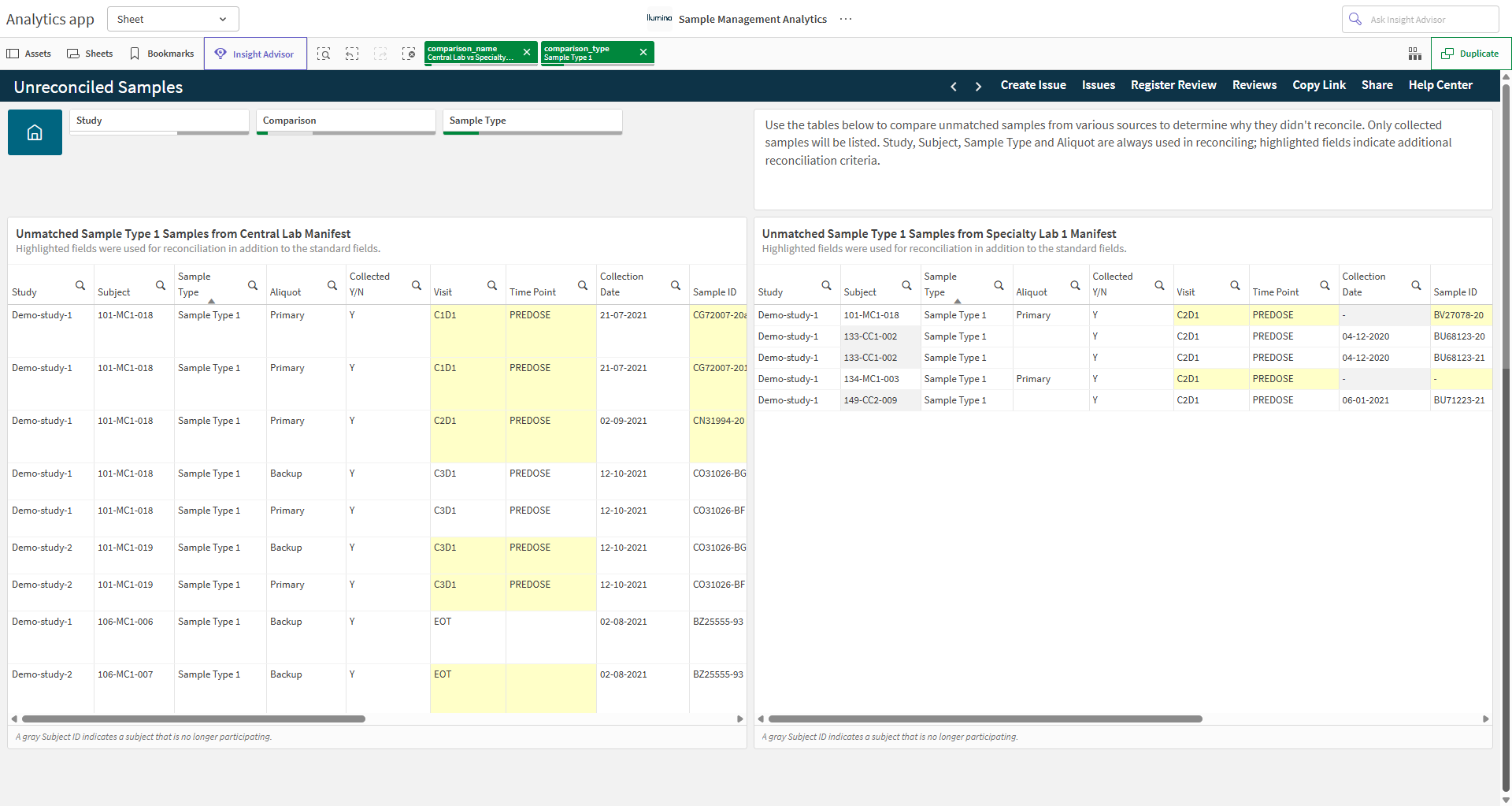Open Insight Advisor tab
1512x806 pixels.
click(x=255, y=54)
